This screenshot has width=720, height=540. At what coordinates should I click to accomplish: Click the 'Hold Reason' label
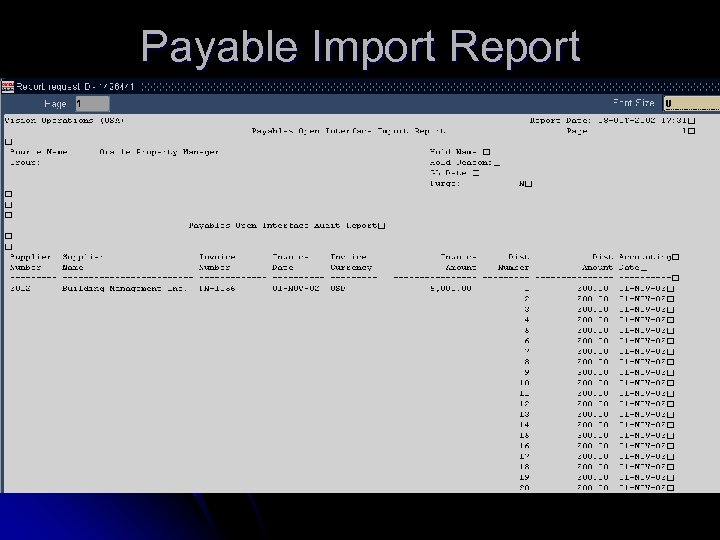[461, 163]
